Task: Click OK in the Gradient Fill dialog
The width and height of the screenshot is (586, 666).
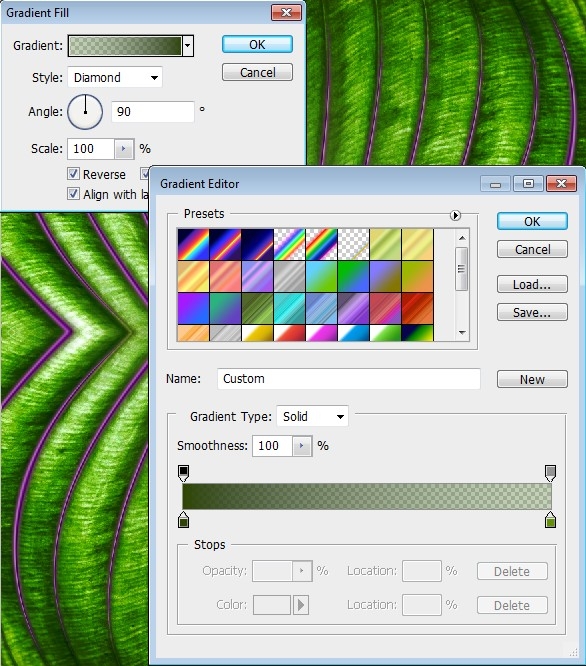Action: pyautogui.click(x=257, y=44)
